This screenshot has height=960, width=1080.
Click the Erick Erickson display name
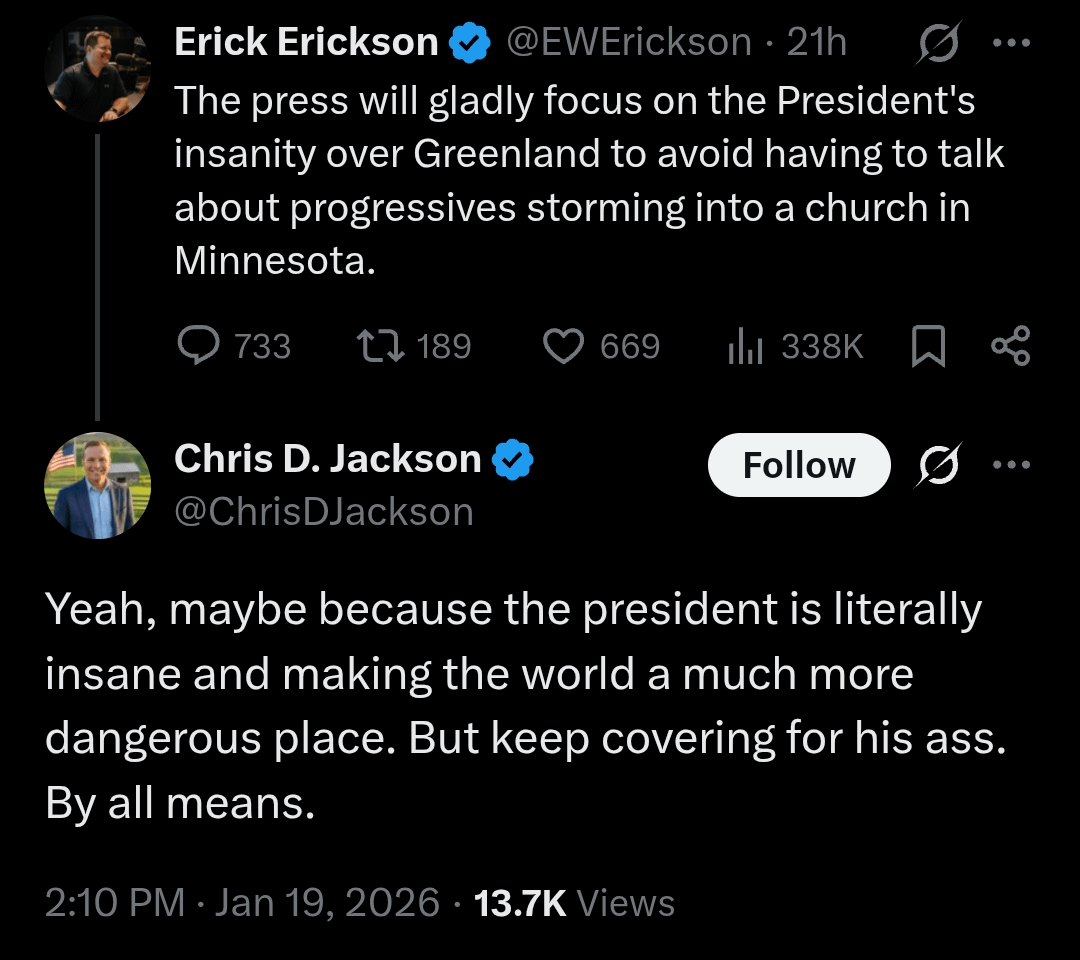point(306,42)
